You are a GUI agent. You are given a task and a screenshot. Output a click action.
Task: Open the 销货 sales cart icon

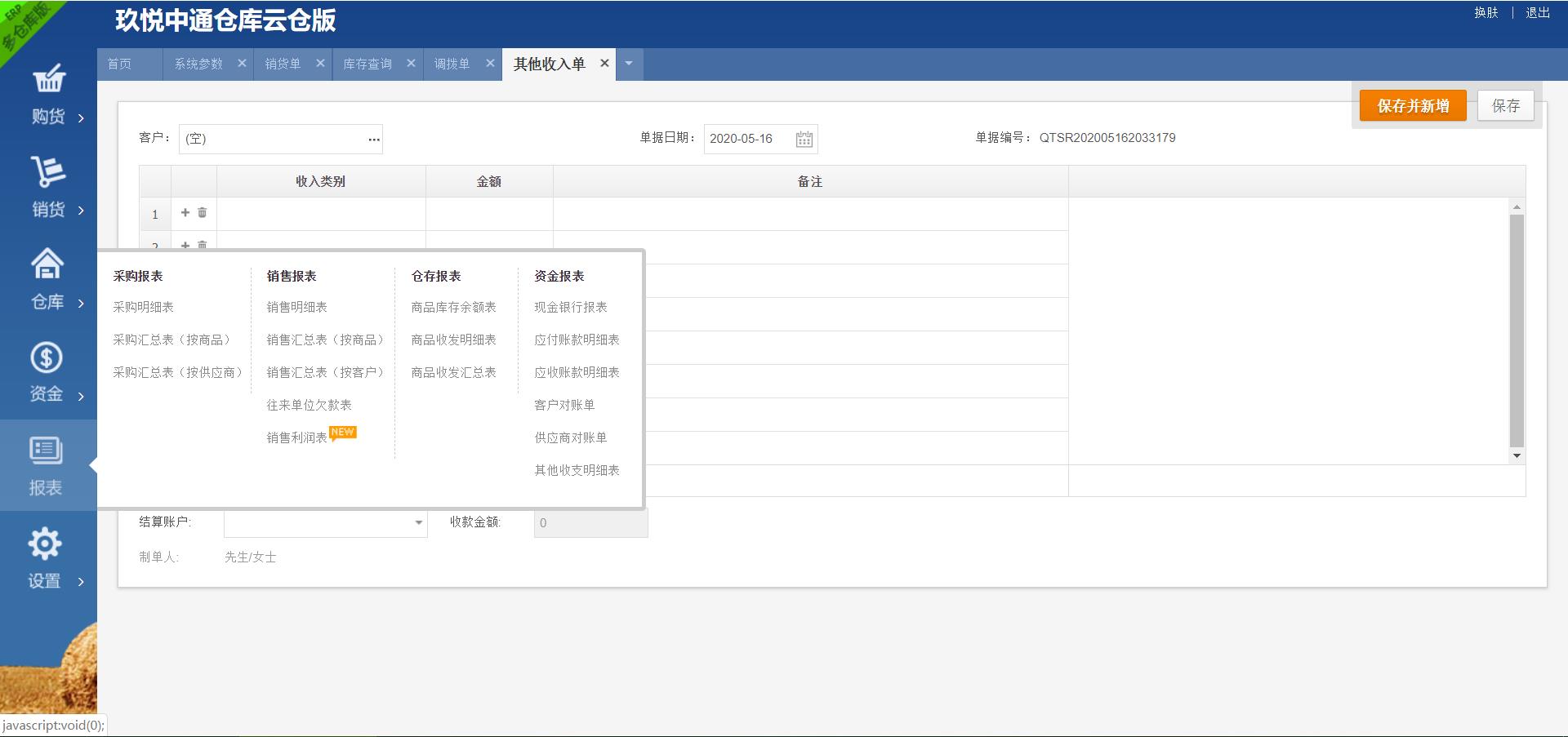(48, 171)
